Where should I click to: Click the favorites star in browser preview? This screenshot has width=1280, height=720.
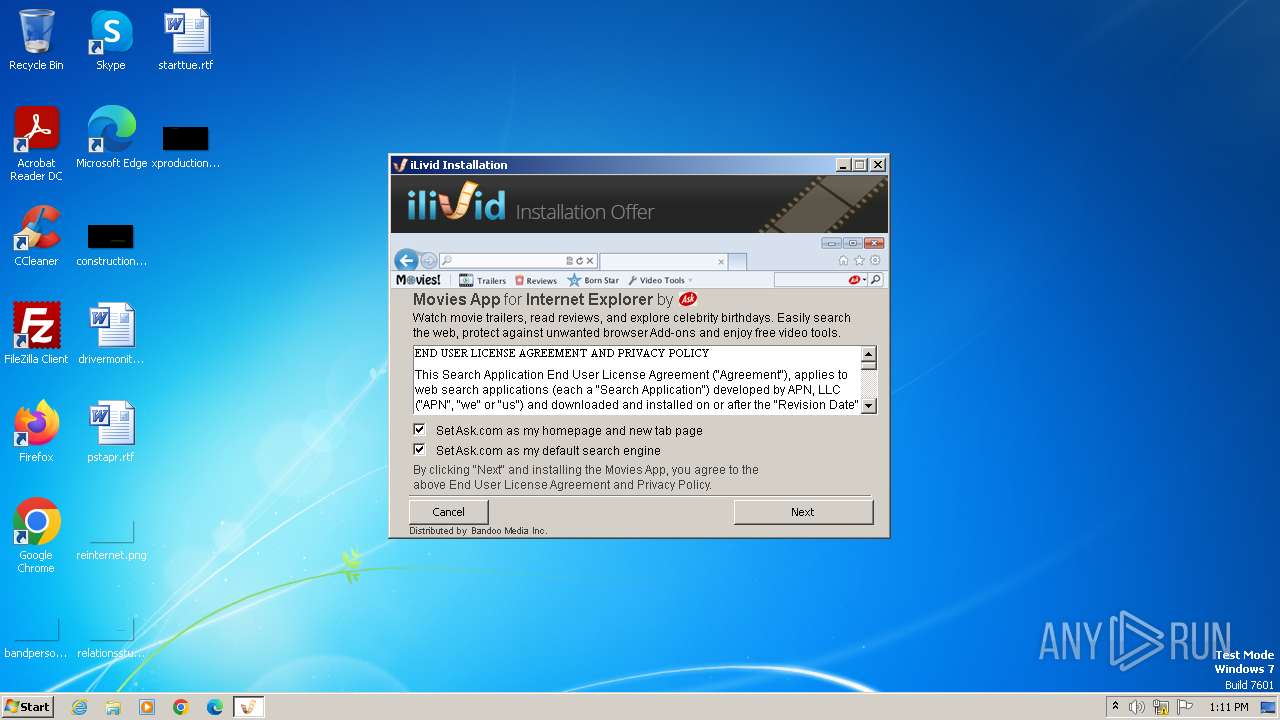pos(859,261)
